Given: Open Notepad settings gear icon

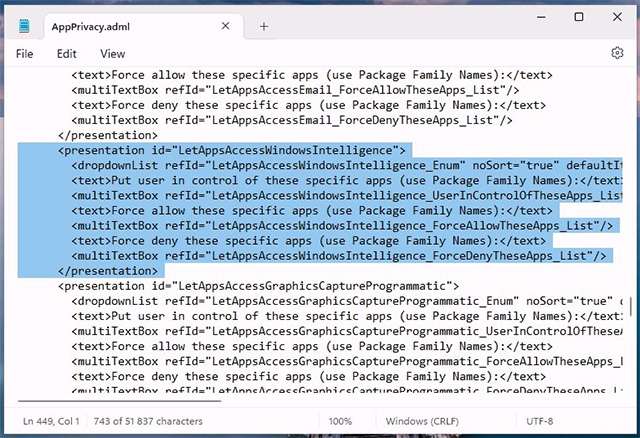Looking at the screenshot, I should tap(617, 53).
